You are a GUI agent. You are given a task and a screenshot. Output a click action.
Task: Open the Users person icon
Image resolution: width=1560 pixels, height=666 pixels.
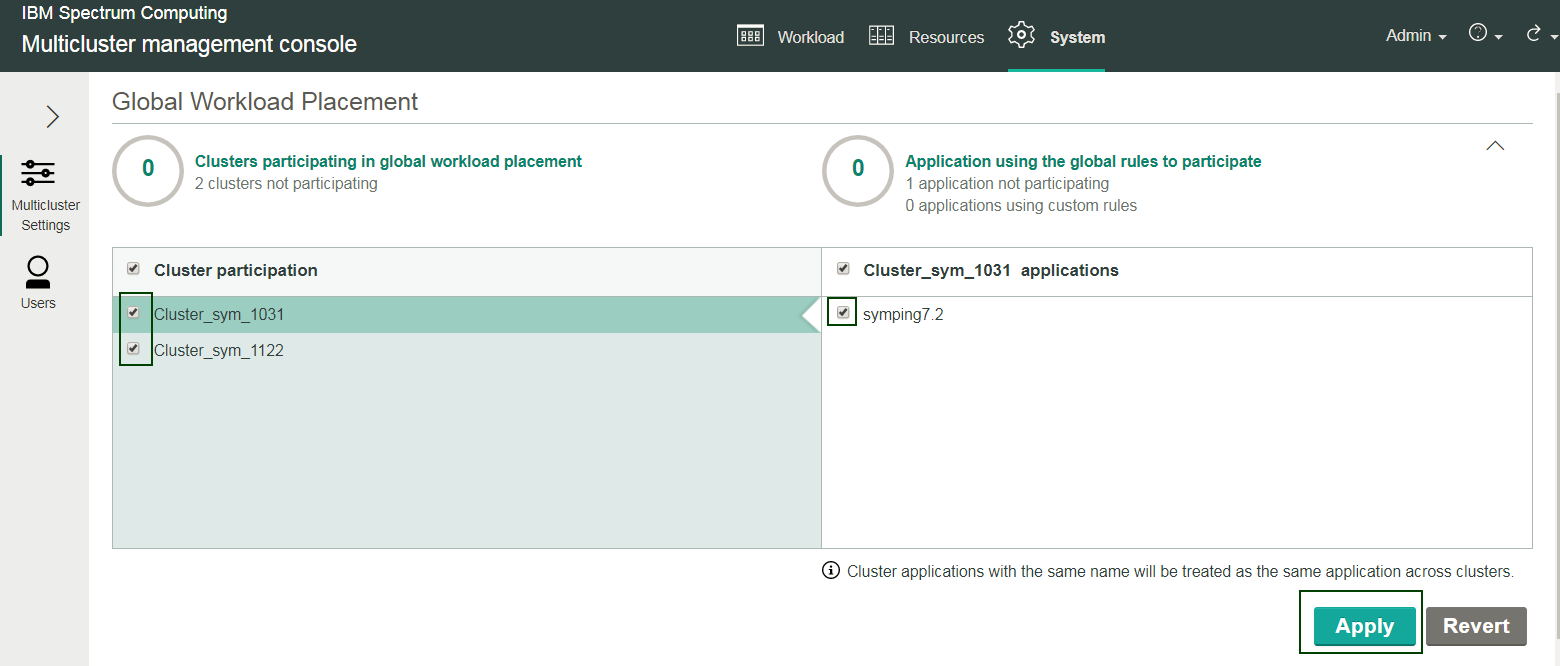pyautogui.click(x=38, y=273)
